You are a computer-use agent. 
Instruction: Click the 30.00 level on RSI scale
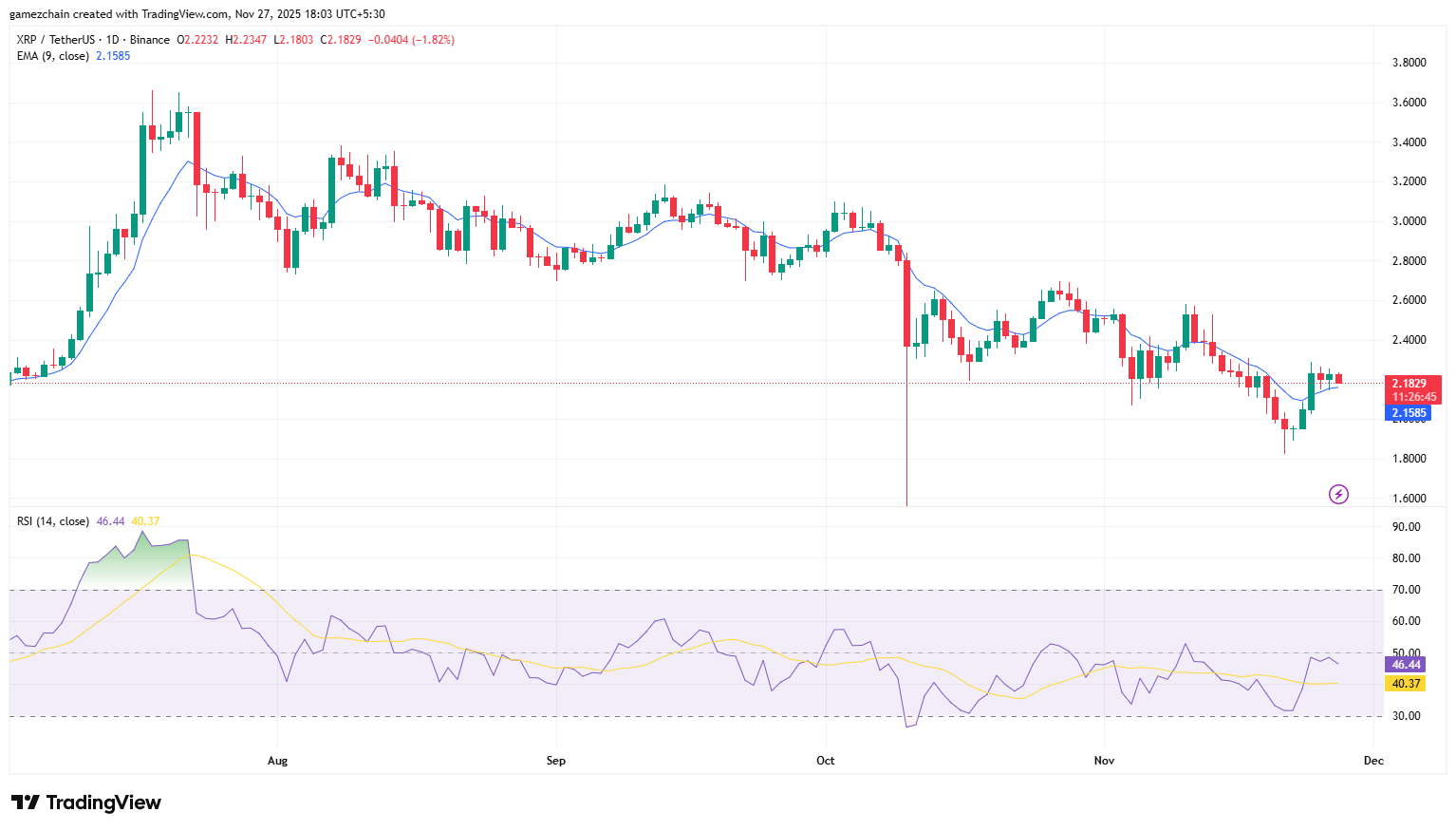point(1406,716)
